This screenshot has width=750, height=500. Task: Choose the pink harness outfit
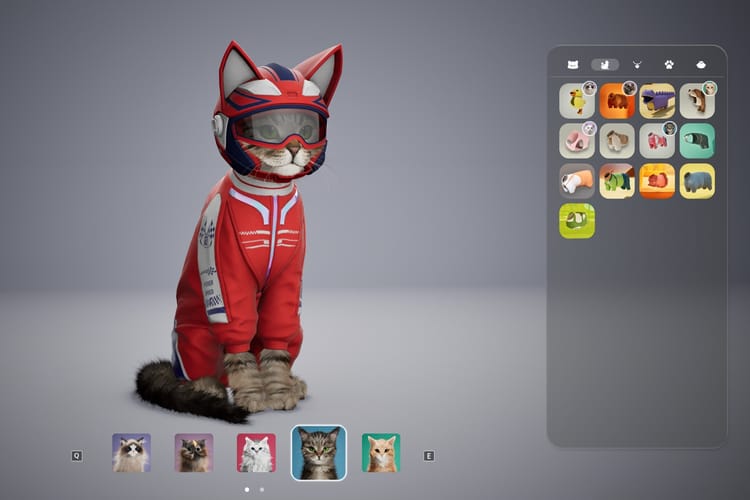[577, 141]
